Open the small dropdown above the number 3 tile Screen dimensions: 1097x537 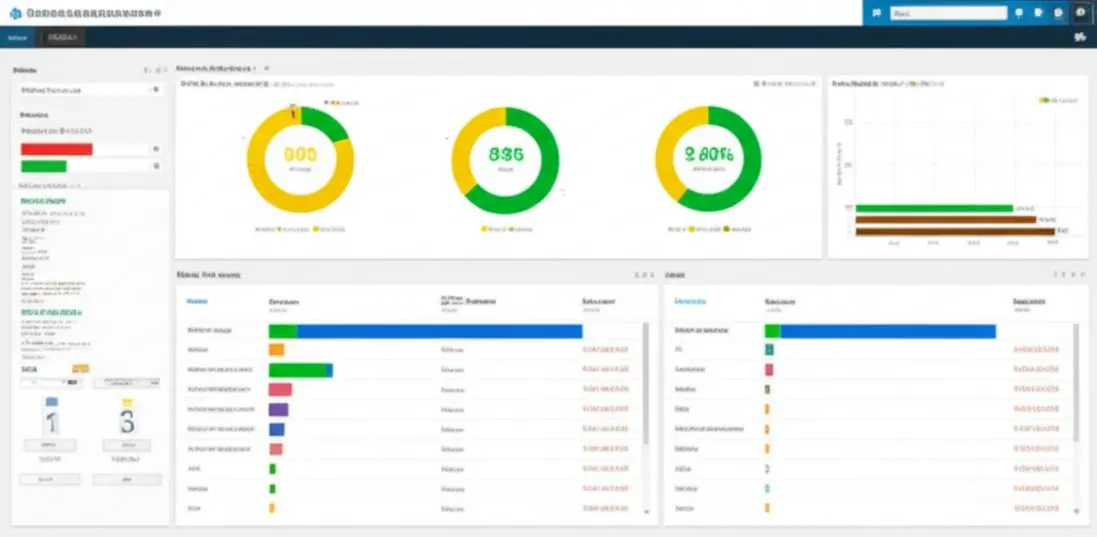click(127, 382)
